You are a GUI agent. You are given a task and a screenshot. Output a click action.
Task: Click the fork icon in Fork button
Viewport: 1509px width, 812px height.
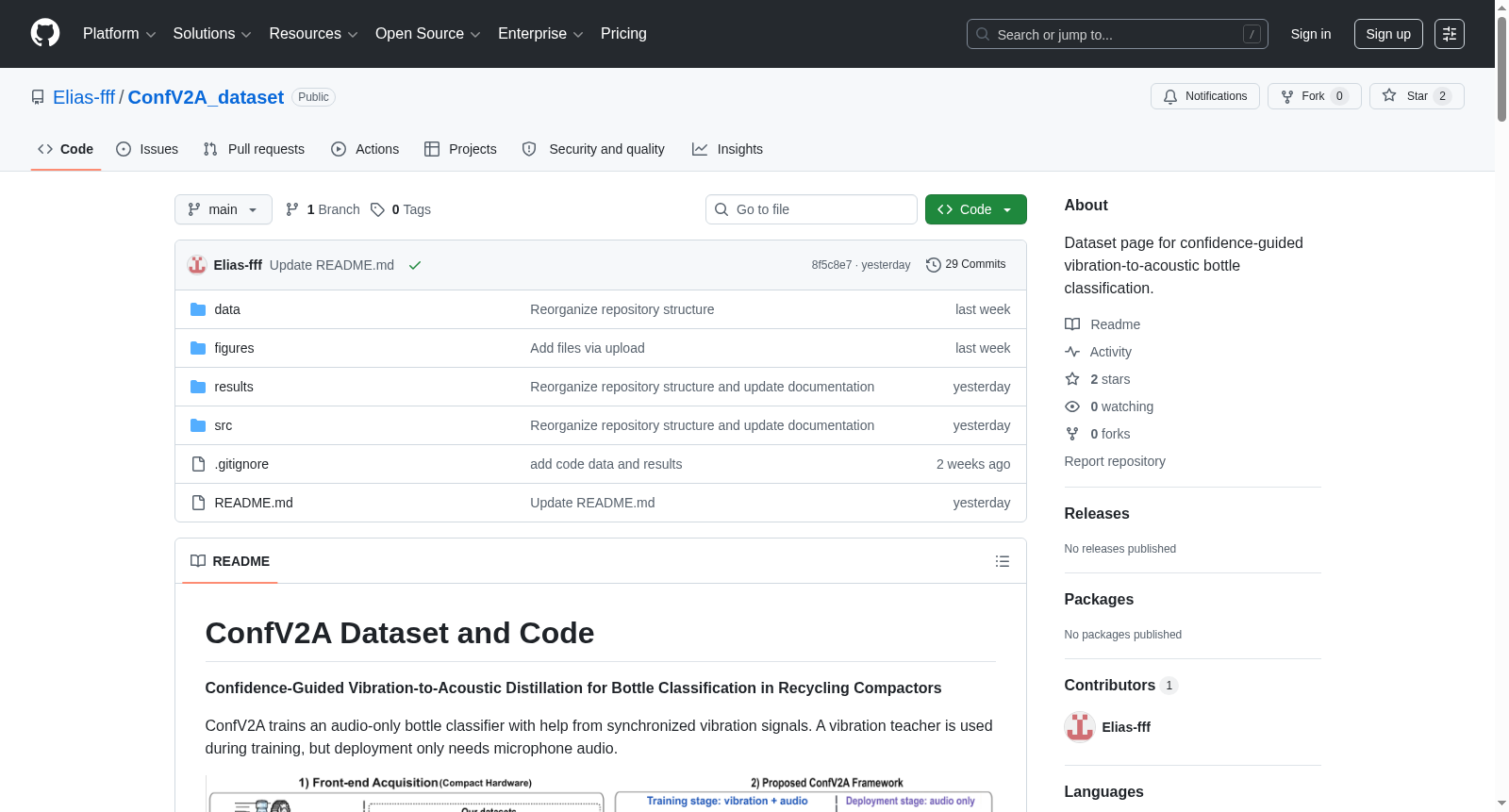click(1287, 96)
